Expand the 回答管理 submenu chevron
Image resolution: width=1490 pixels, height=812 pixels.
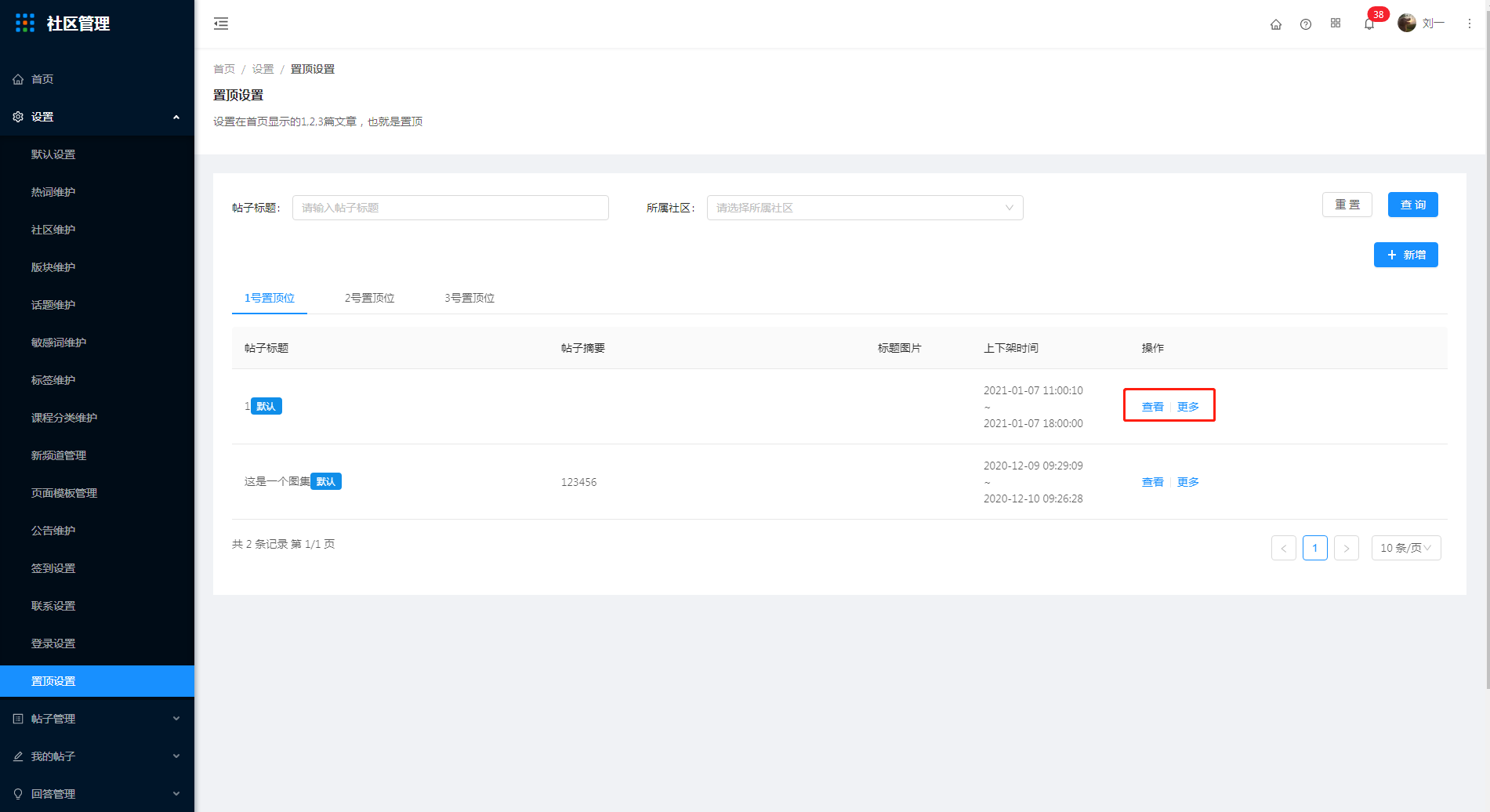(176, 794)
